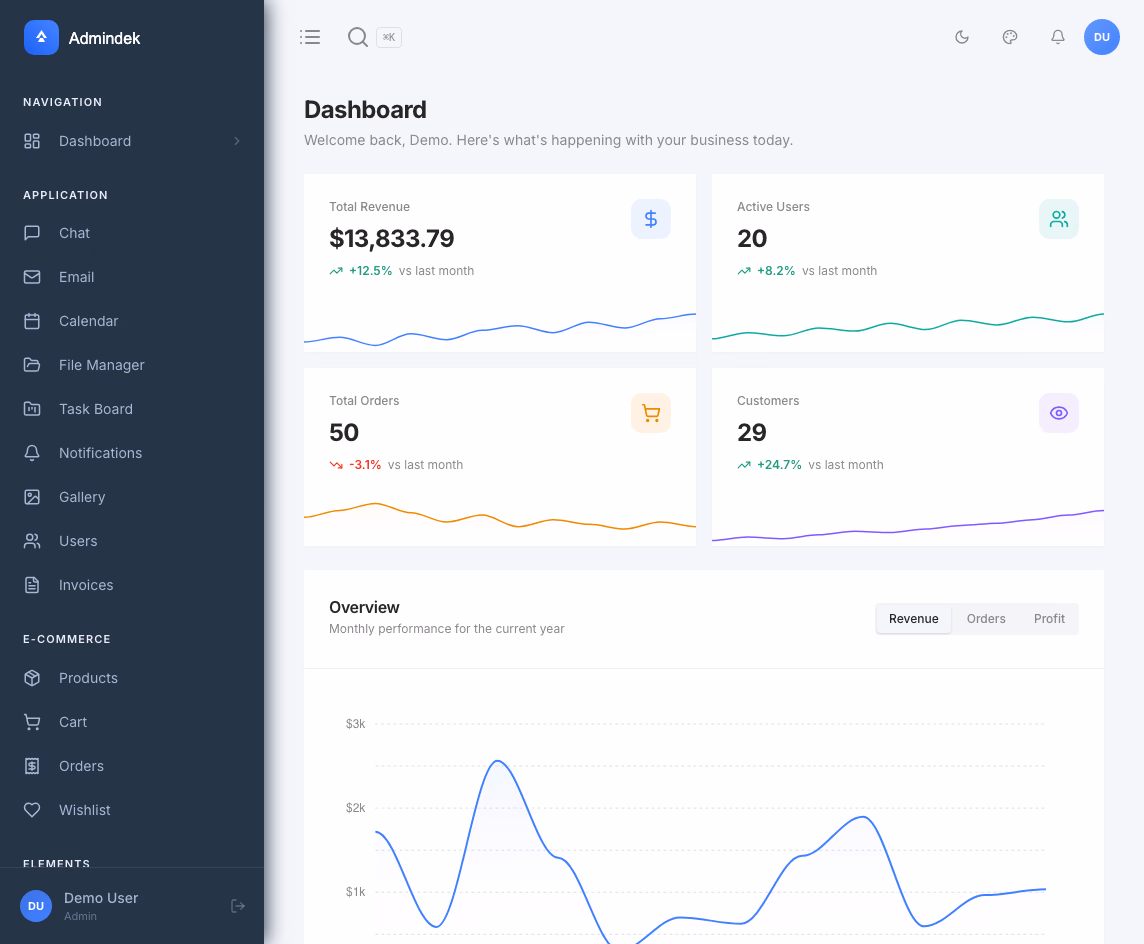
Task: Click the shopping cart icon on Total Orders card
Action: point(651,413)
